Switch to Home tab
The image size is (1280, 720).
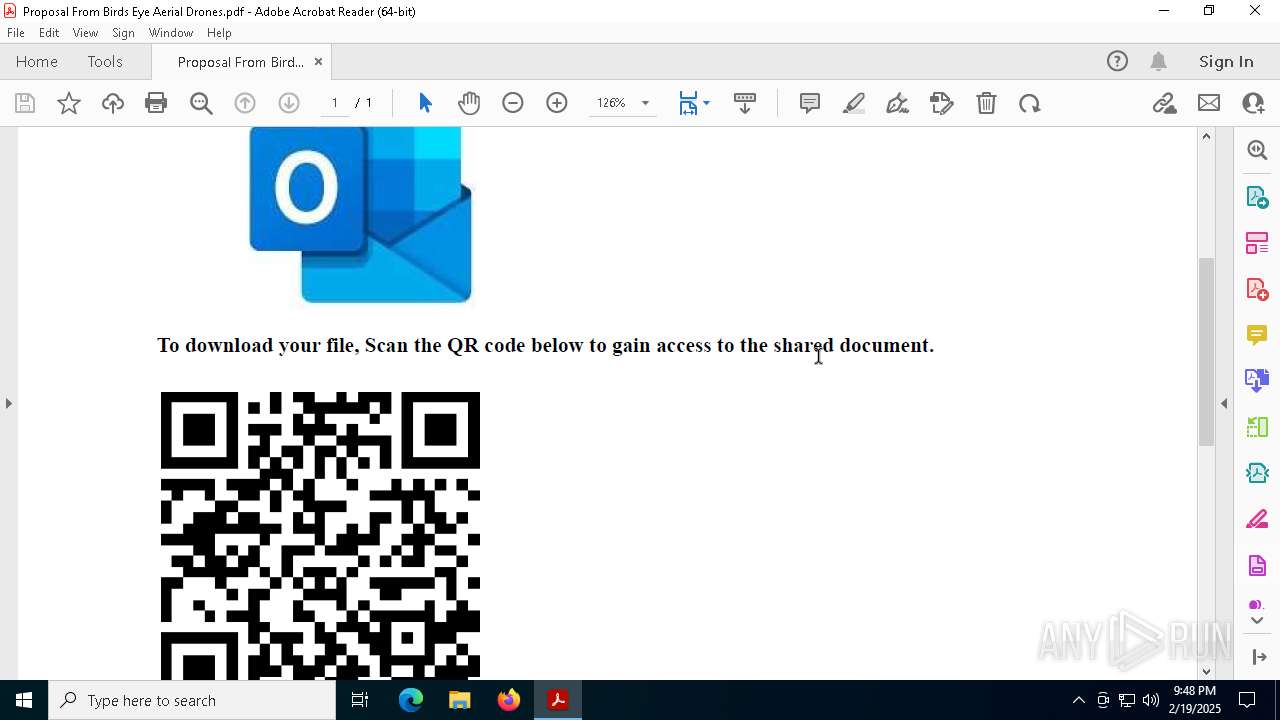click(37, 62)
